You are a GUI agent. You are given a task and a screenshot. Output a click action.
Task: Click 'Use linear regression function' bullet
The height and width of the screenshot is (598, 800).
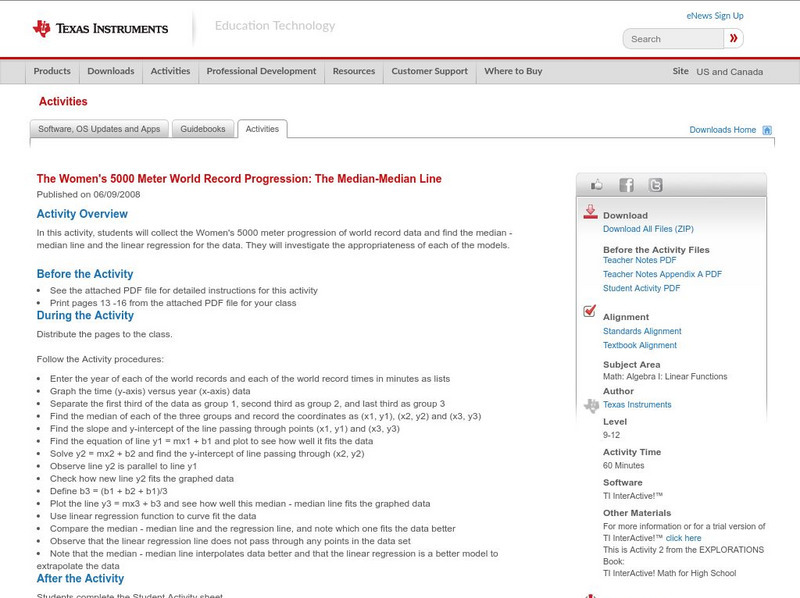click(153, 516)
